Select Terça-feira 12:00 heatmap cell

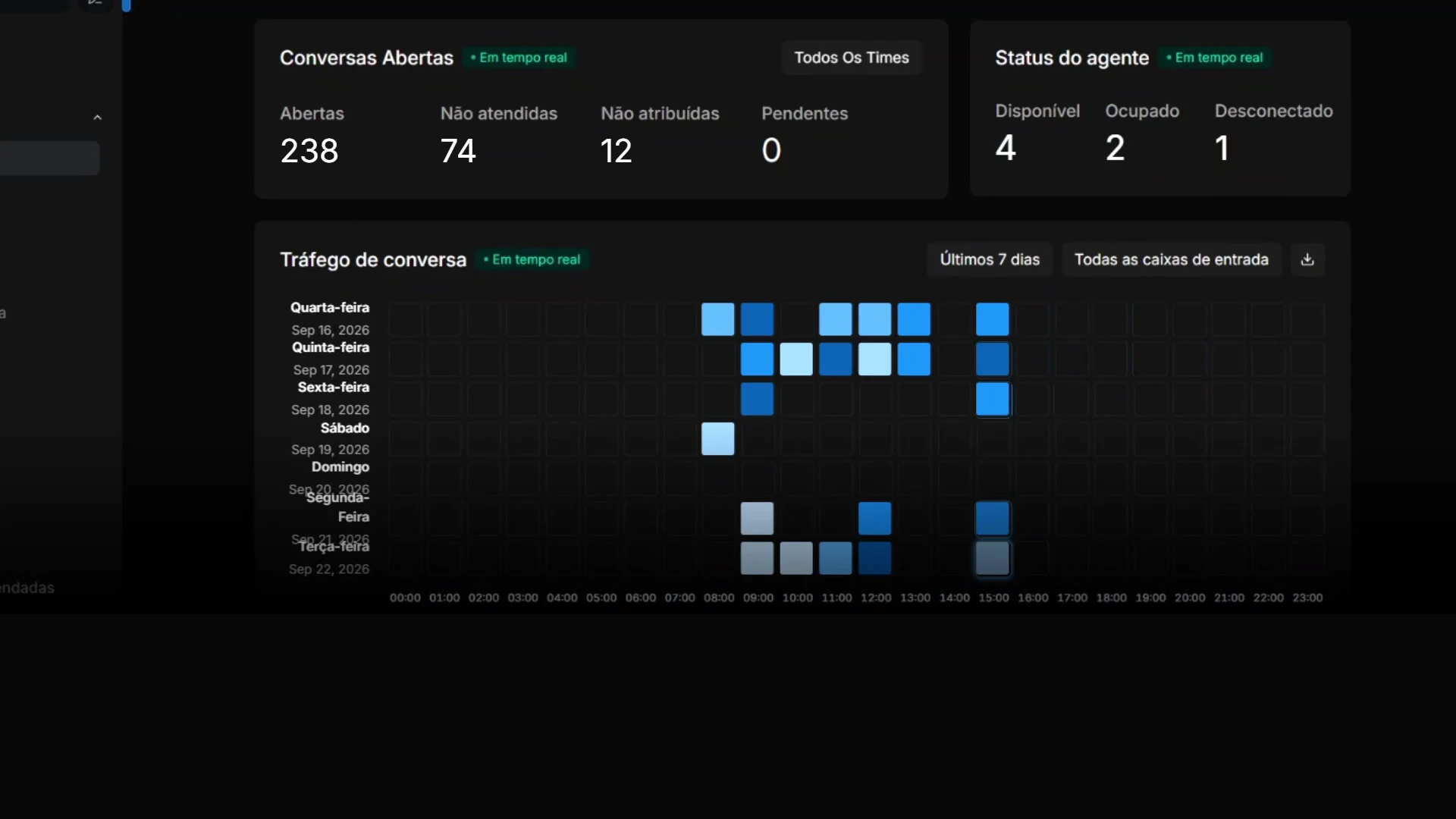tap(874, 558)
